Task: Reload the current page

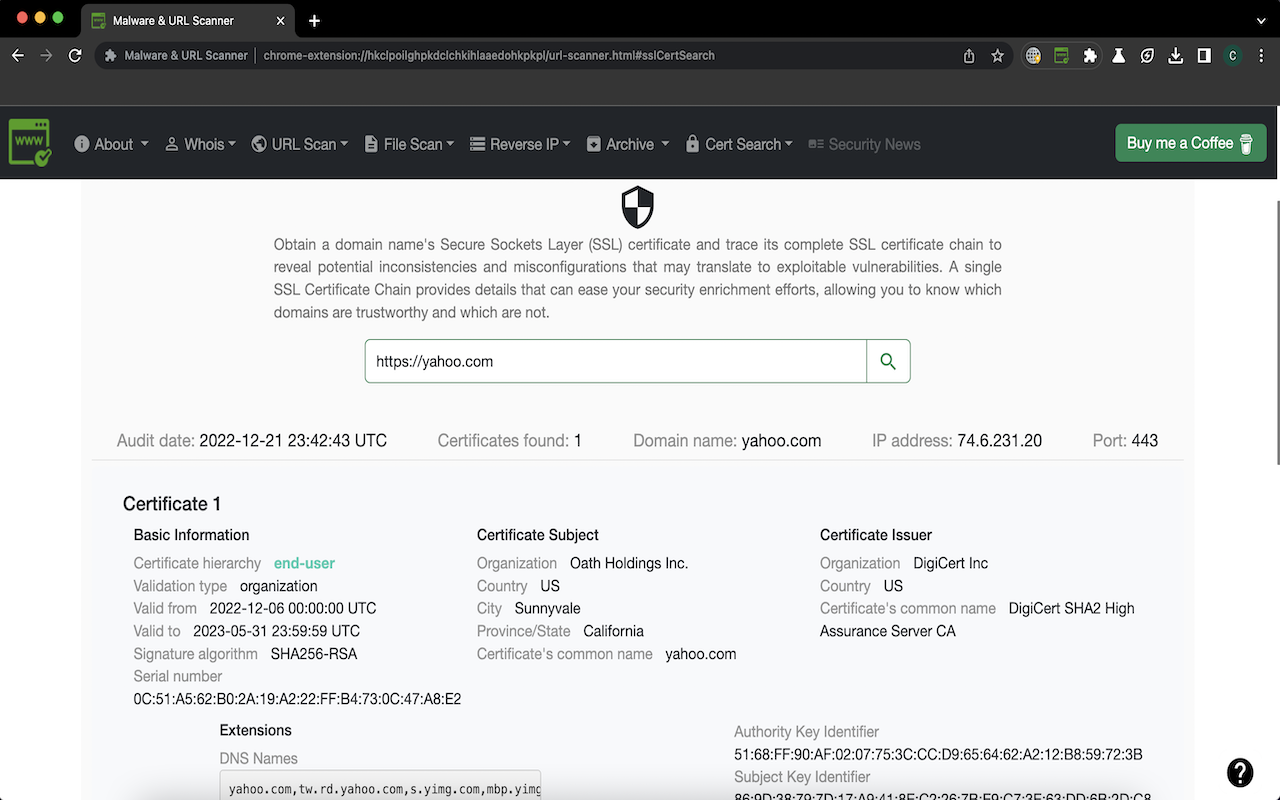Action: 75,56
